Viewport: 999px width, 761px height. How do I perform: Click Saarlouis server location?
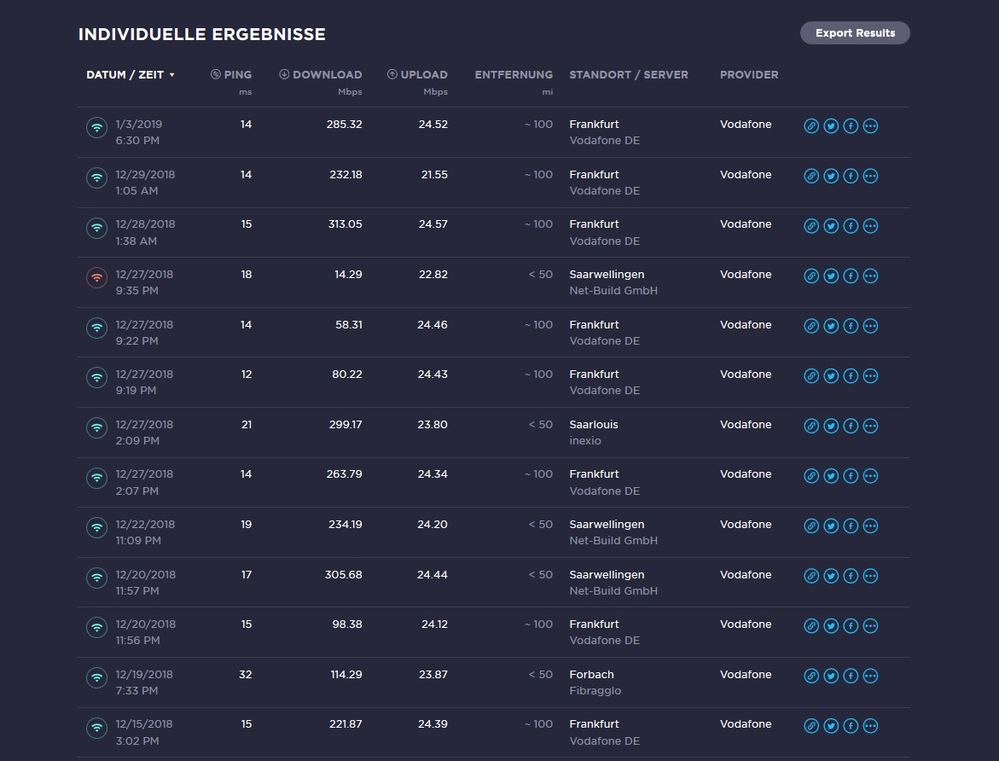pyautogui.click(x=593, y=424)
